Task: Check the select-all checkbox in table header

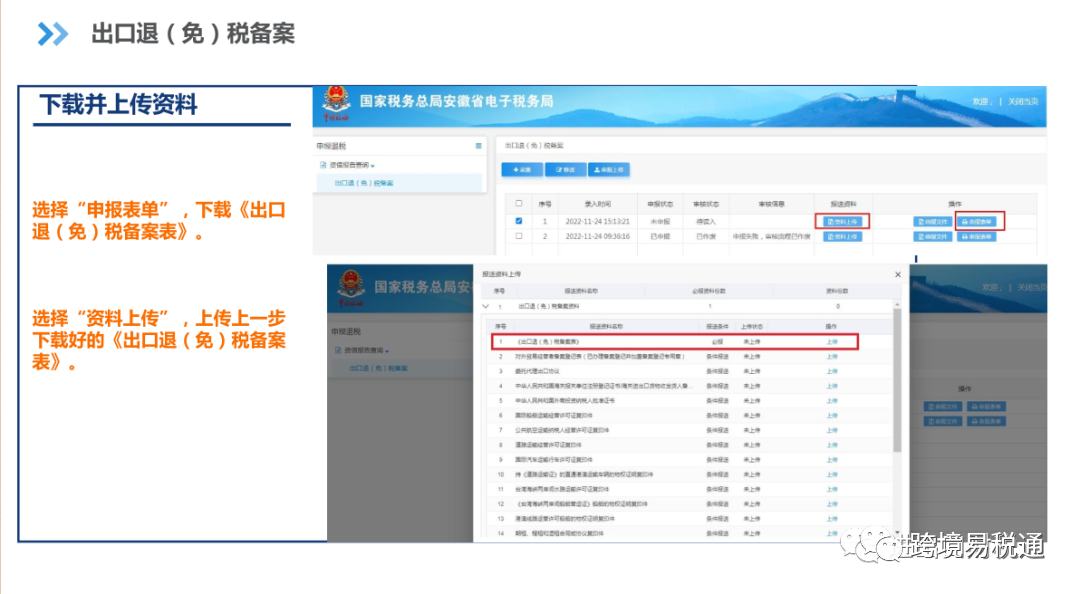Action: click(x=517, y=202)
